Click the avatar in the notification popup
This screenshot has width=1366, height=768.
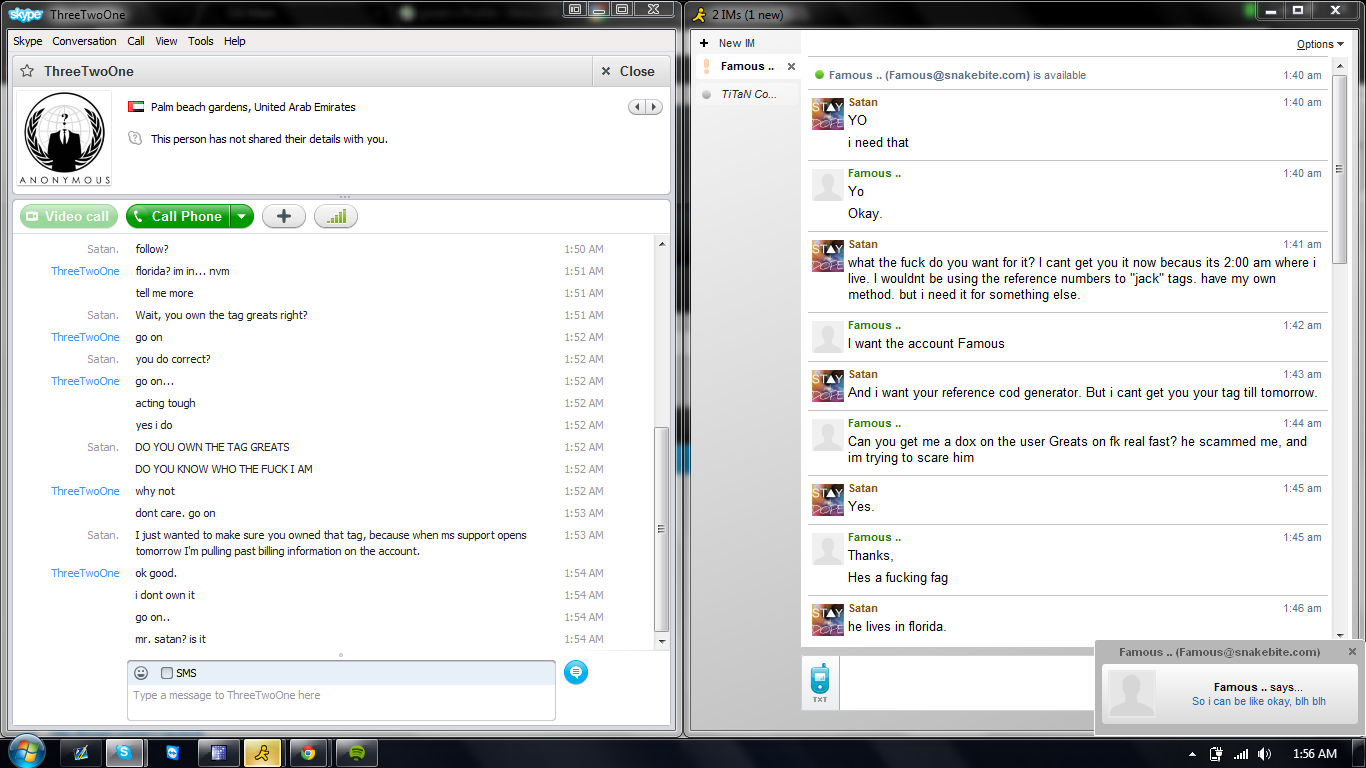(1132, 693)
